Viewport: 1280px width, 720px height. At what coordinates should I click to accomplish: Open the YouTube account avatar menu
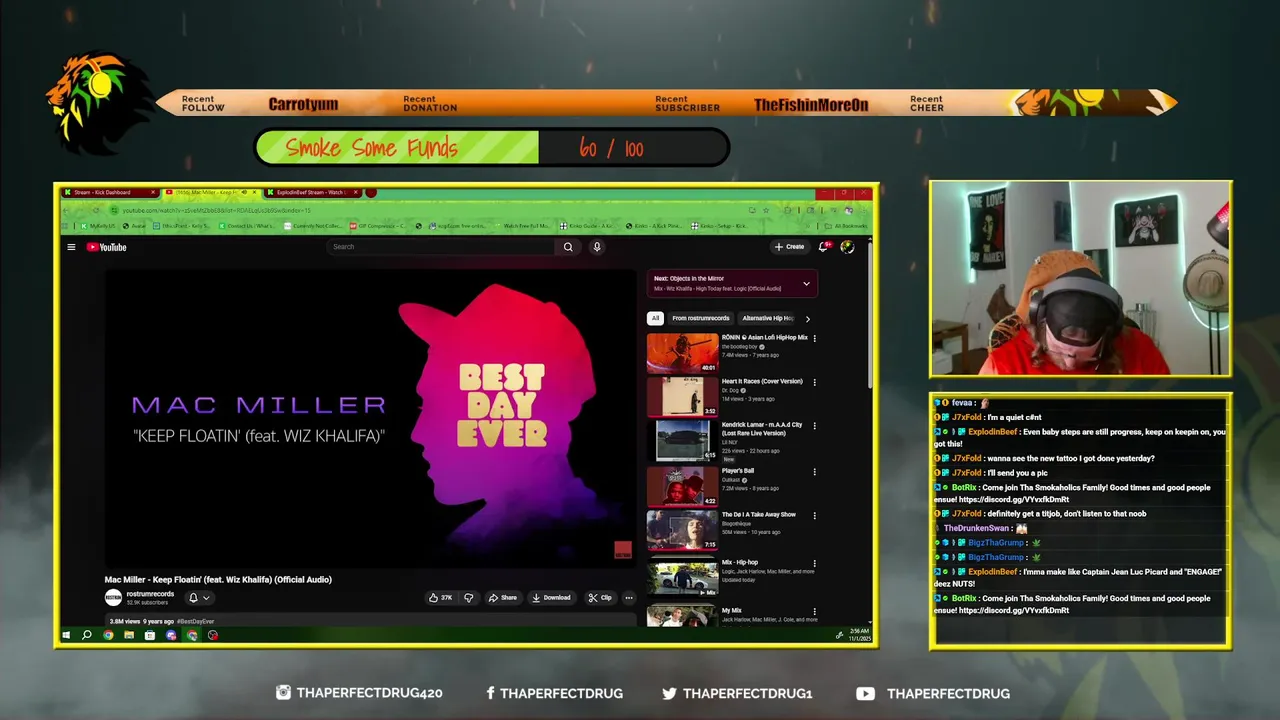[847, 247]
